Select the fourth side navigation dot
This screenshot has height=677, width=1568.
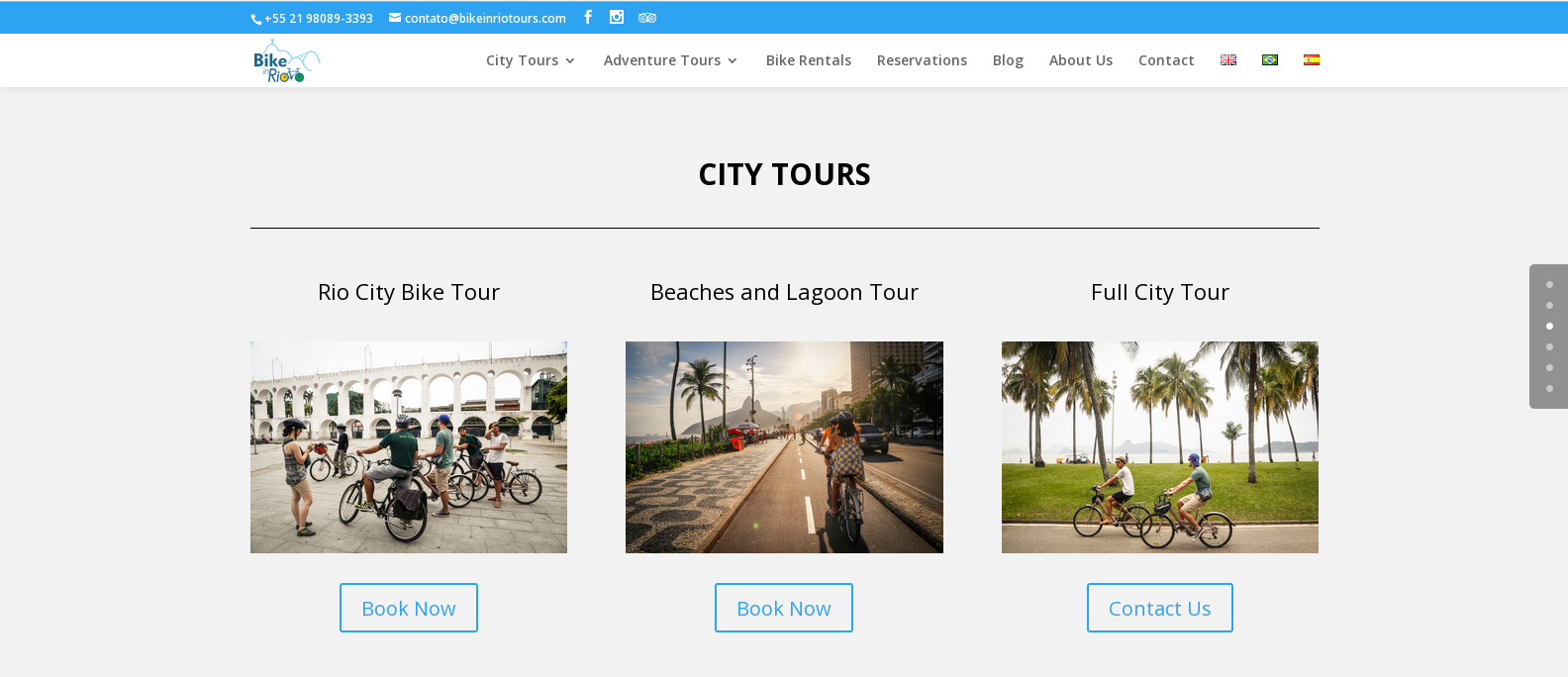point(1549,347)
